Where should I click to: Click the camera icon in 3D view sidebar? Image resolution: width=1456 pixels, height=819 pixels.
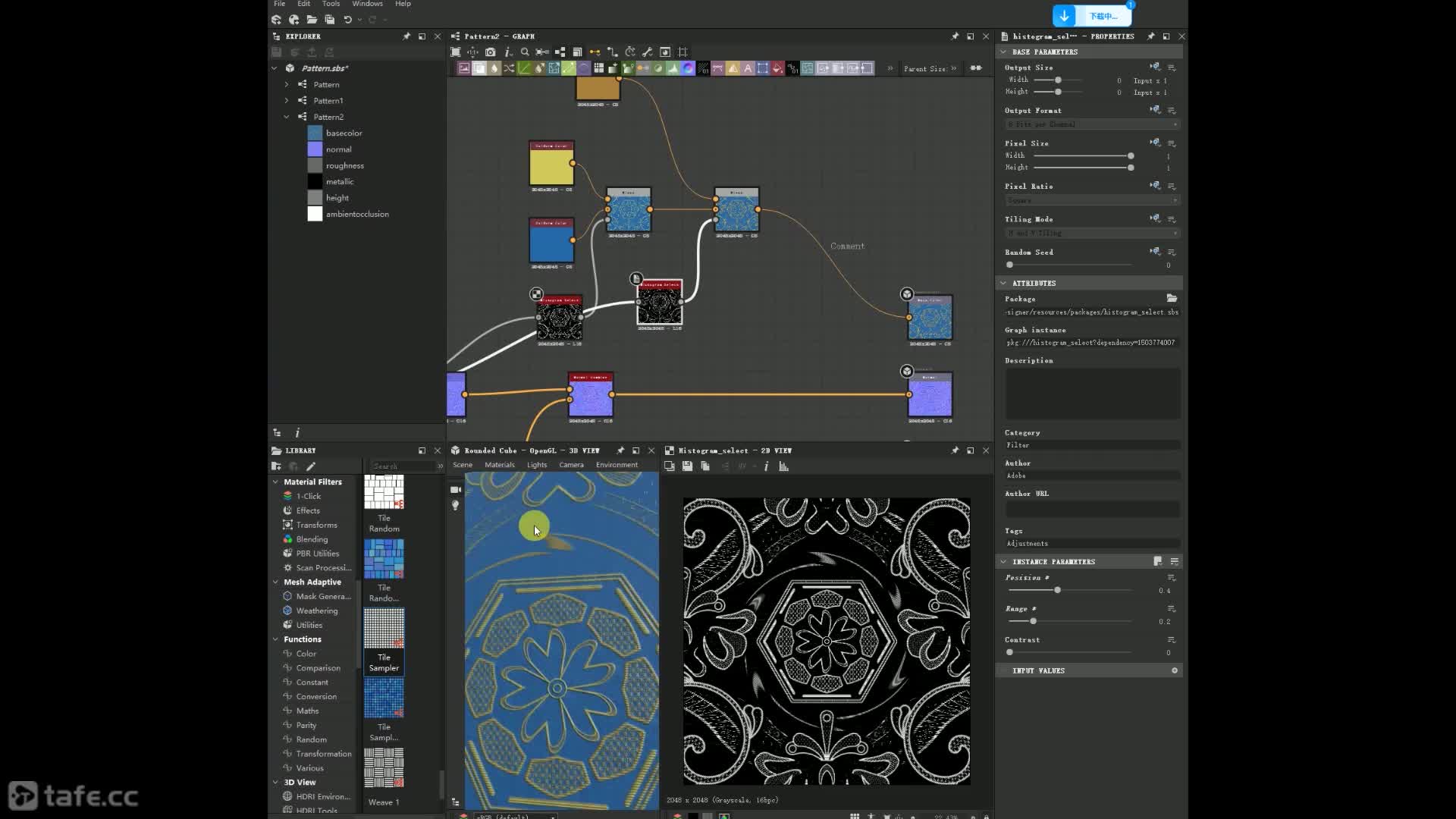tap(456, 490)
